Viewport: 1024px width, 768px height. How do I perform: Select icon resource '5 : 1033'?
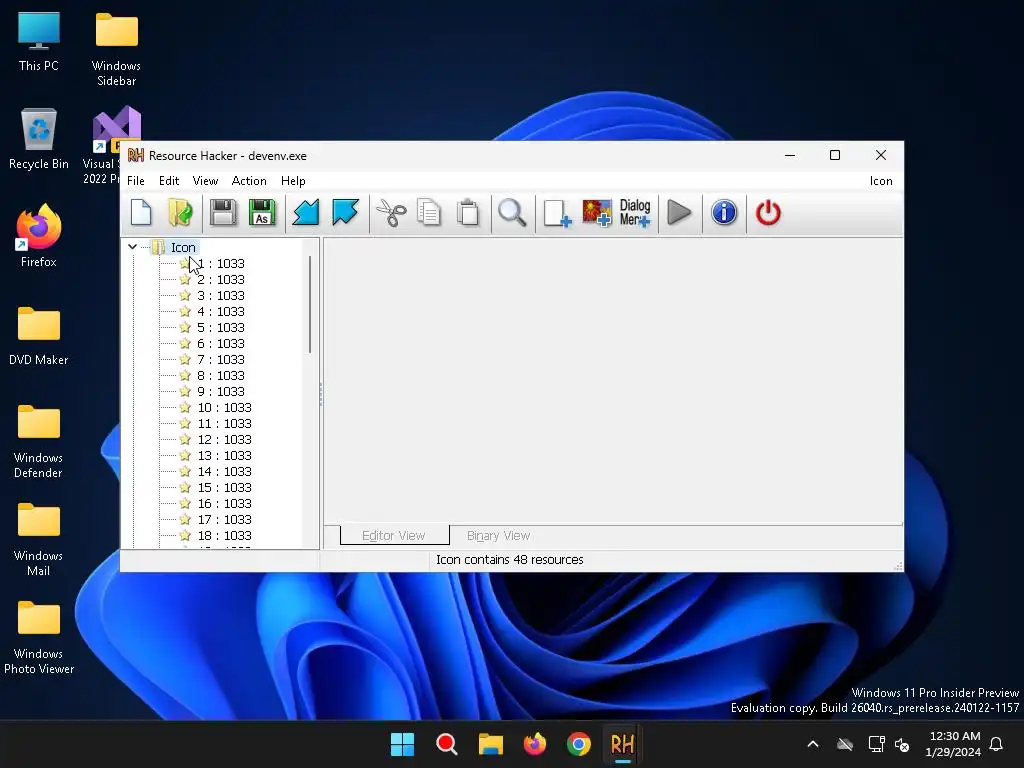[221, 327]
